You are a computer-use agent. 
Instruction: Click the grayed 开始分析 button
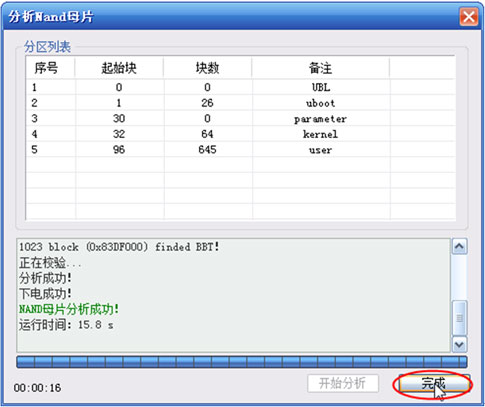click(x=343, y=383)
